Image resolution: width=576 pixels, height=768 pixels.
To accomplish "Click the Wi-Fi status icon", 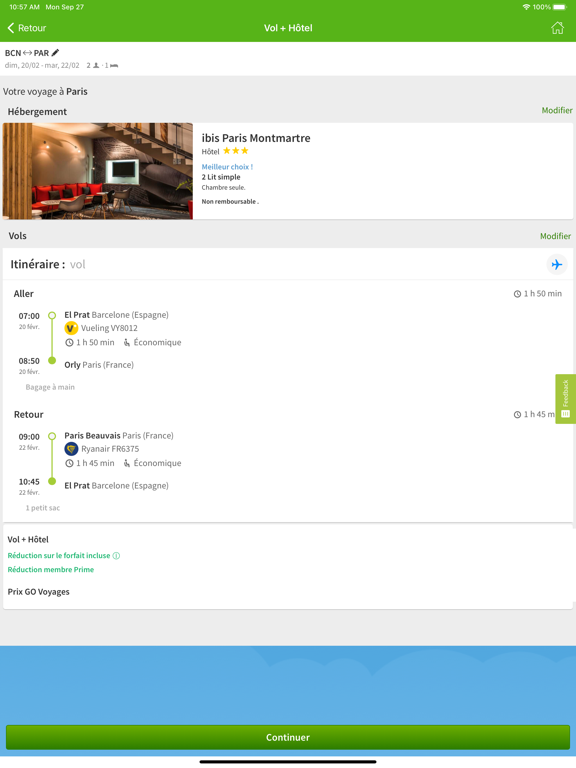I will coord(527,7).
